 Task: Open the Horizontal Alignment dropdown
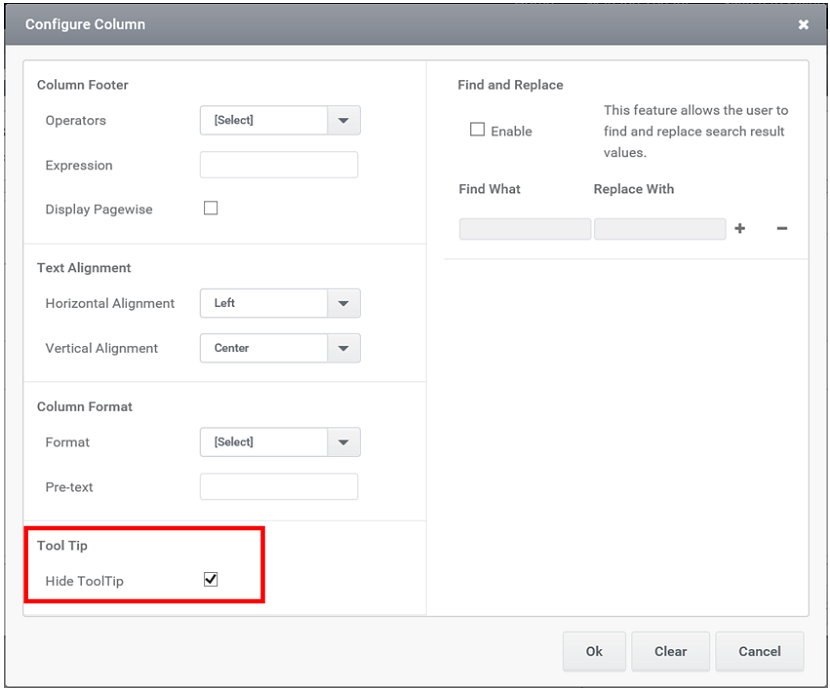click(280, 303)
